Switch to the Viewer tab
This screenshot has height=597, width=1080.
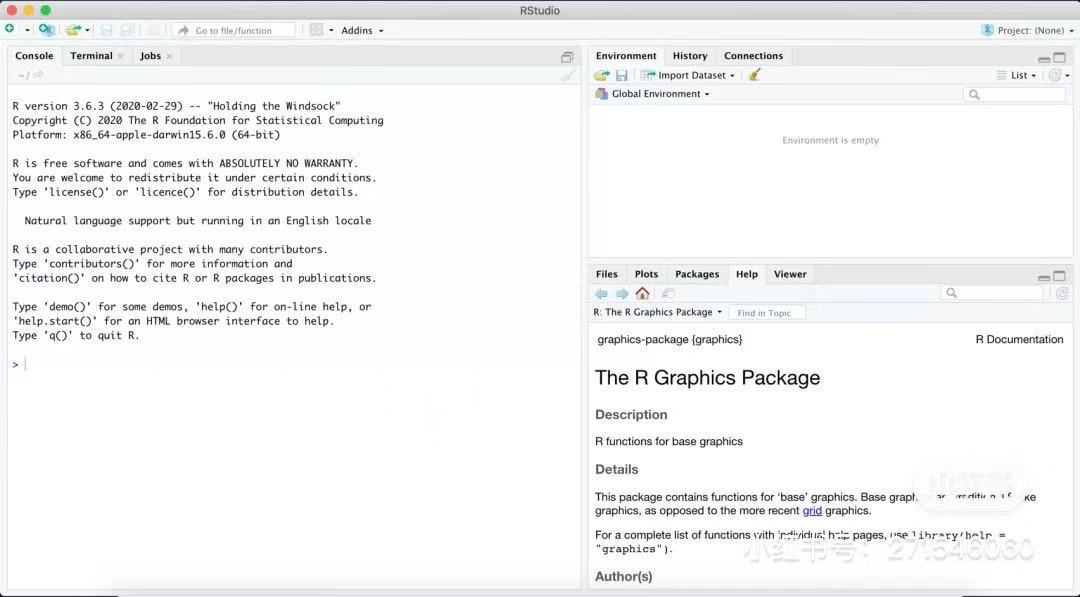click(790, 274)
